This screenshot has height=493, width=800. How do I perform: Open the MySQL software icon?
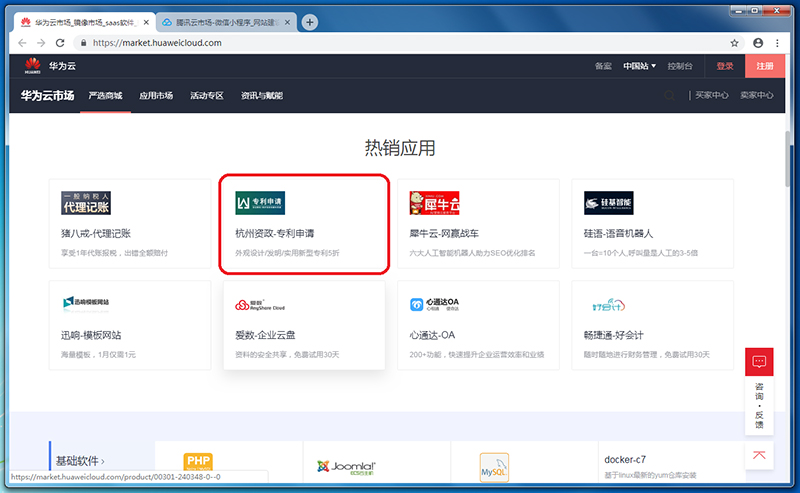494,467
